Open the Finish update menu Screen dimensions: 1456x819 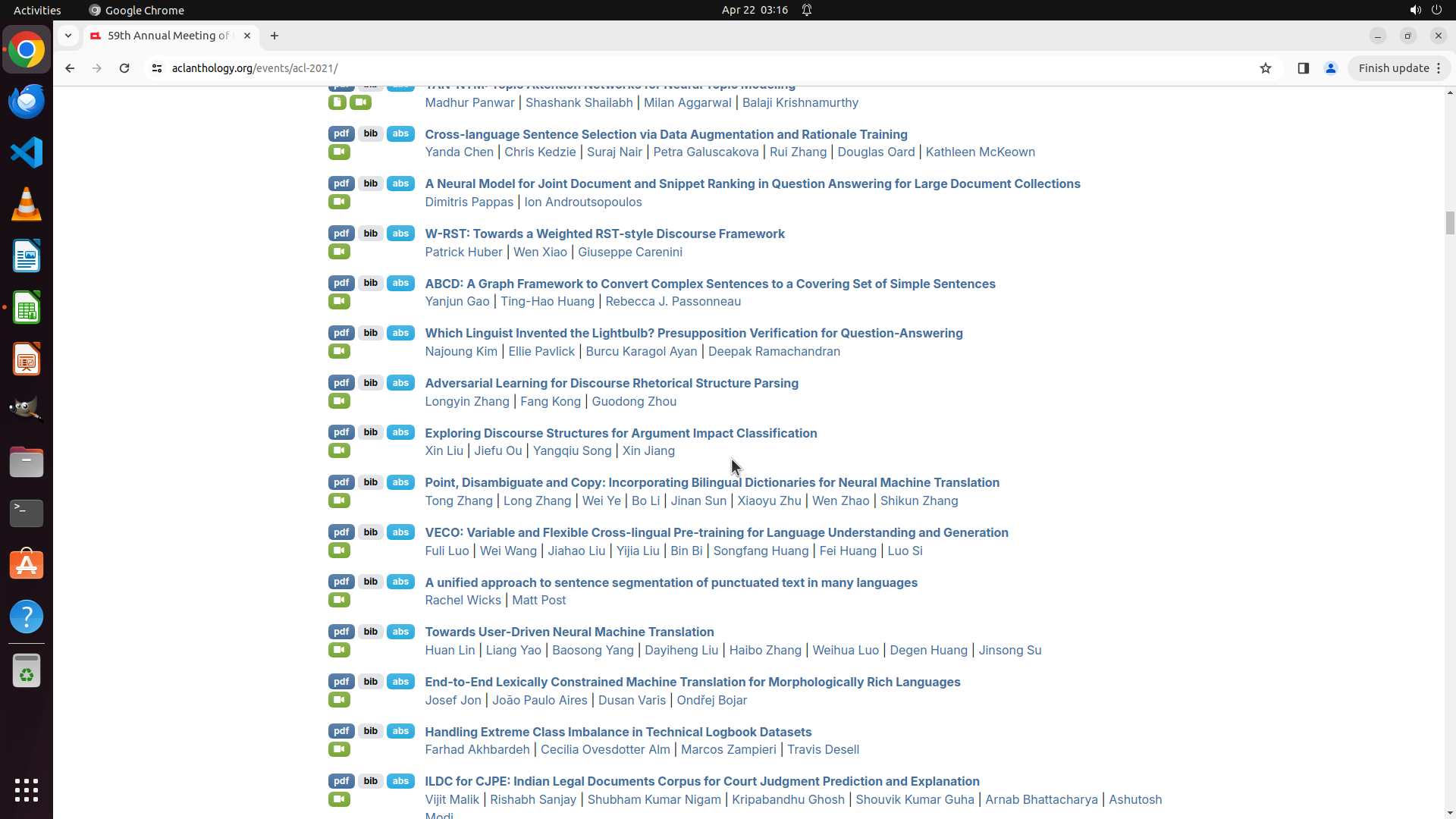click(x=1399, y=68)
